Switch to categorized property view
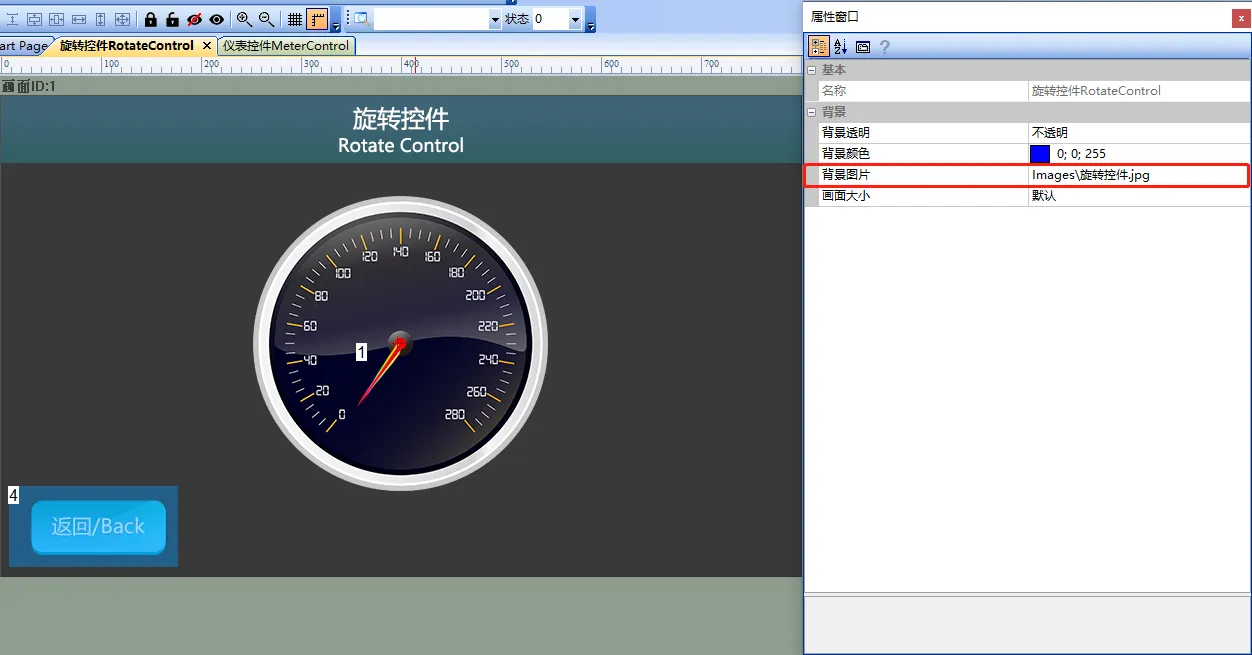Screen dimensions: 1252x655 [x=818, y=47]
